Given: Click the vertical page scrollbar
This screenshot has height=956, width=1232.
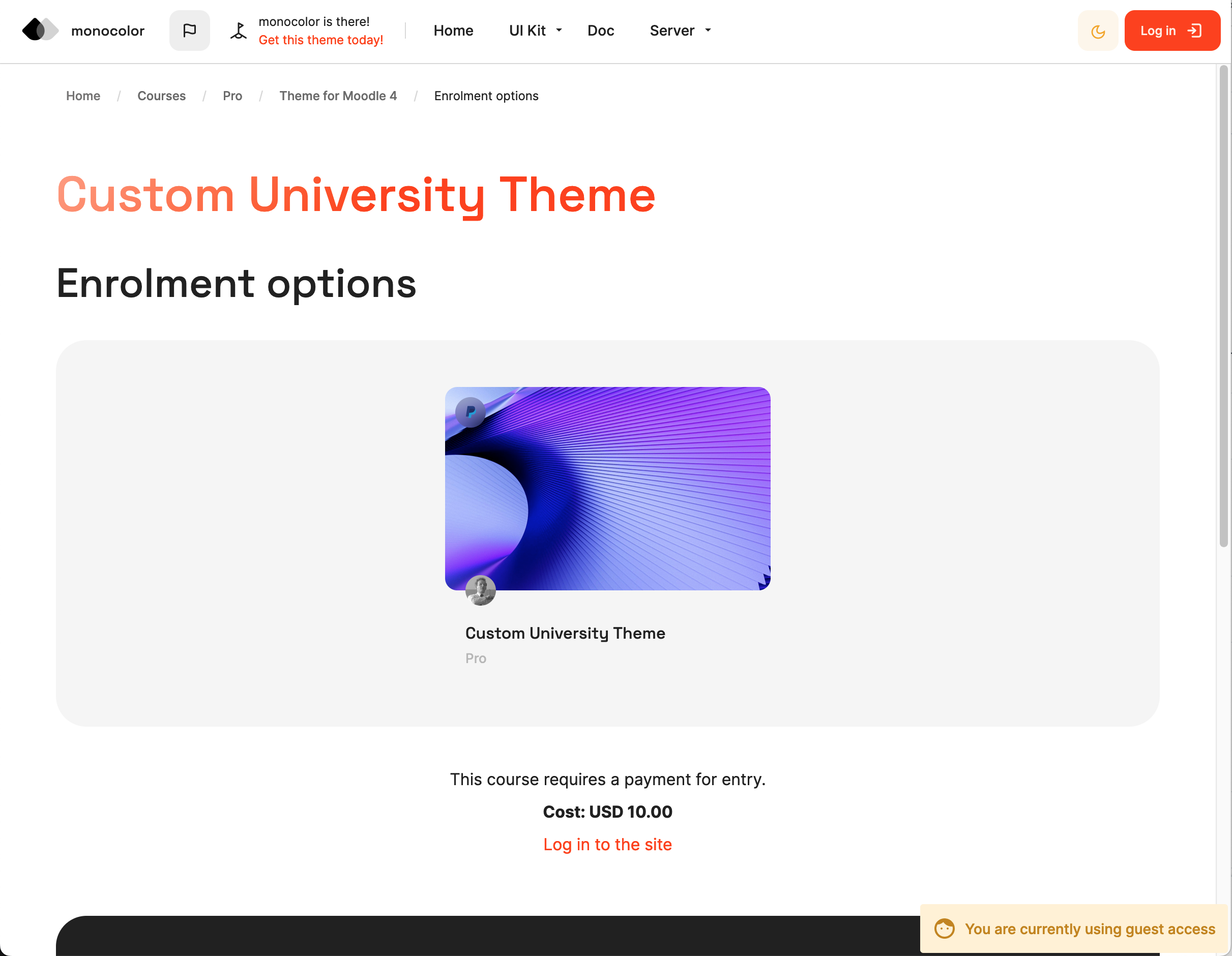Looking at the screenshot, I should click(x=1223, y=305).
